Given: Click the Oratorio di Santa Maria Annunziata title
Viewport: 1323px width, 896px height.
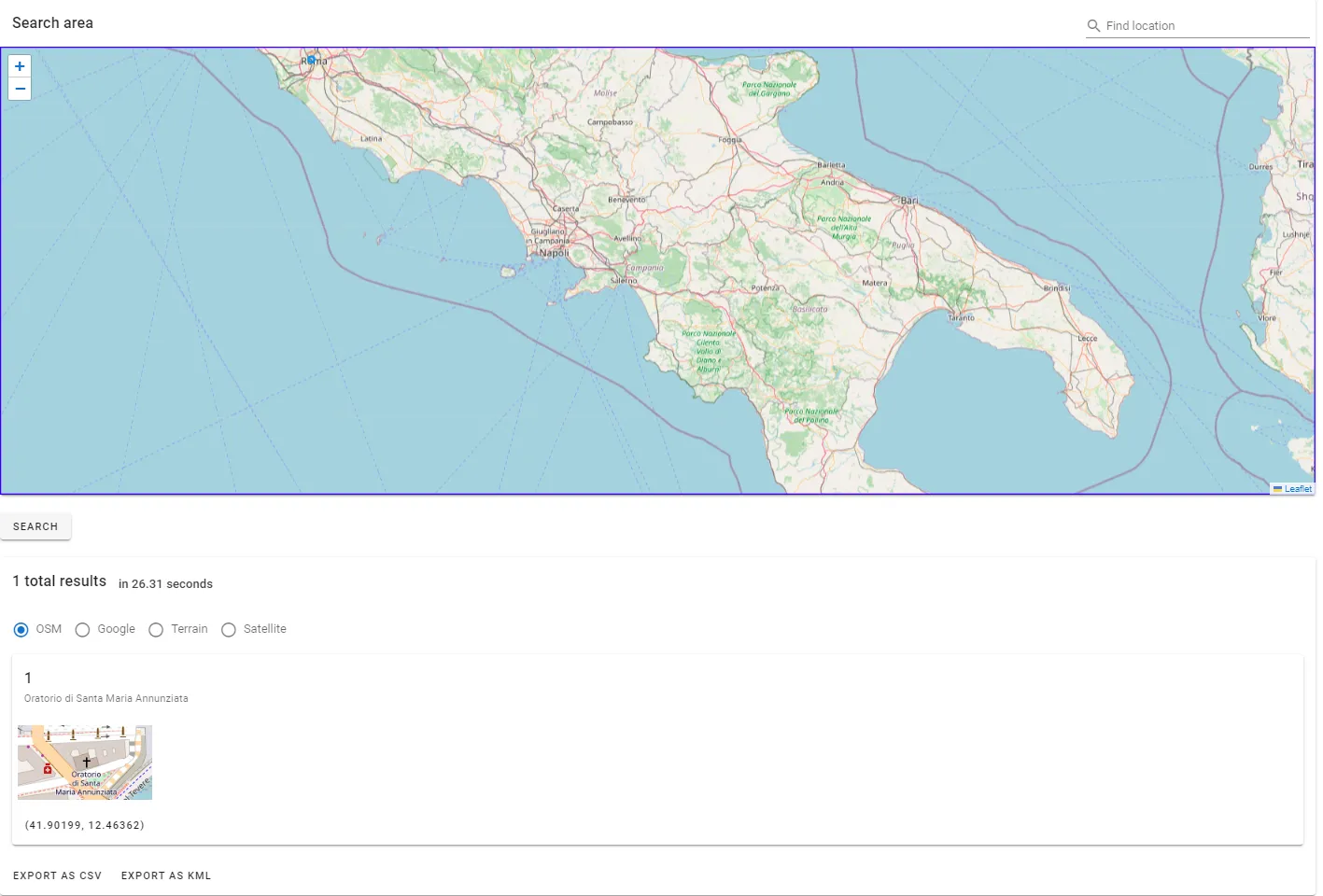Looking at the screenshot, I should coord(106,698).
